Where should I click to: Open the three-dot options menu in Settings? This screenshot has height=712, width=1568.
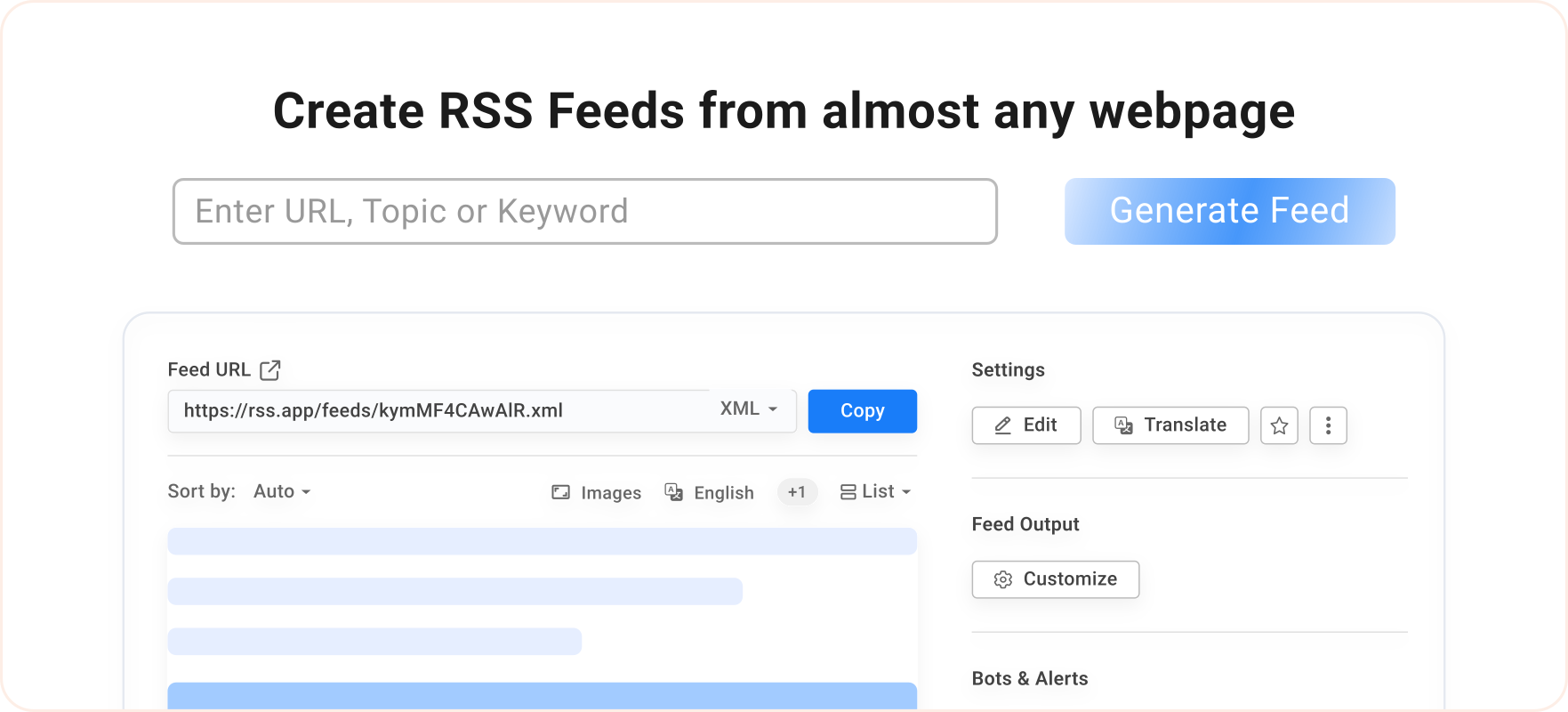(x=1328, y=425)
